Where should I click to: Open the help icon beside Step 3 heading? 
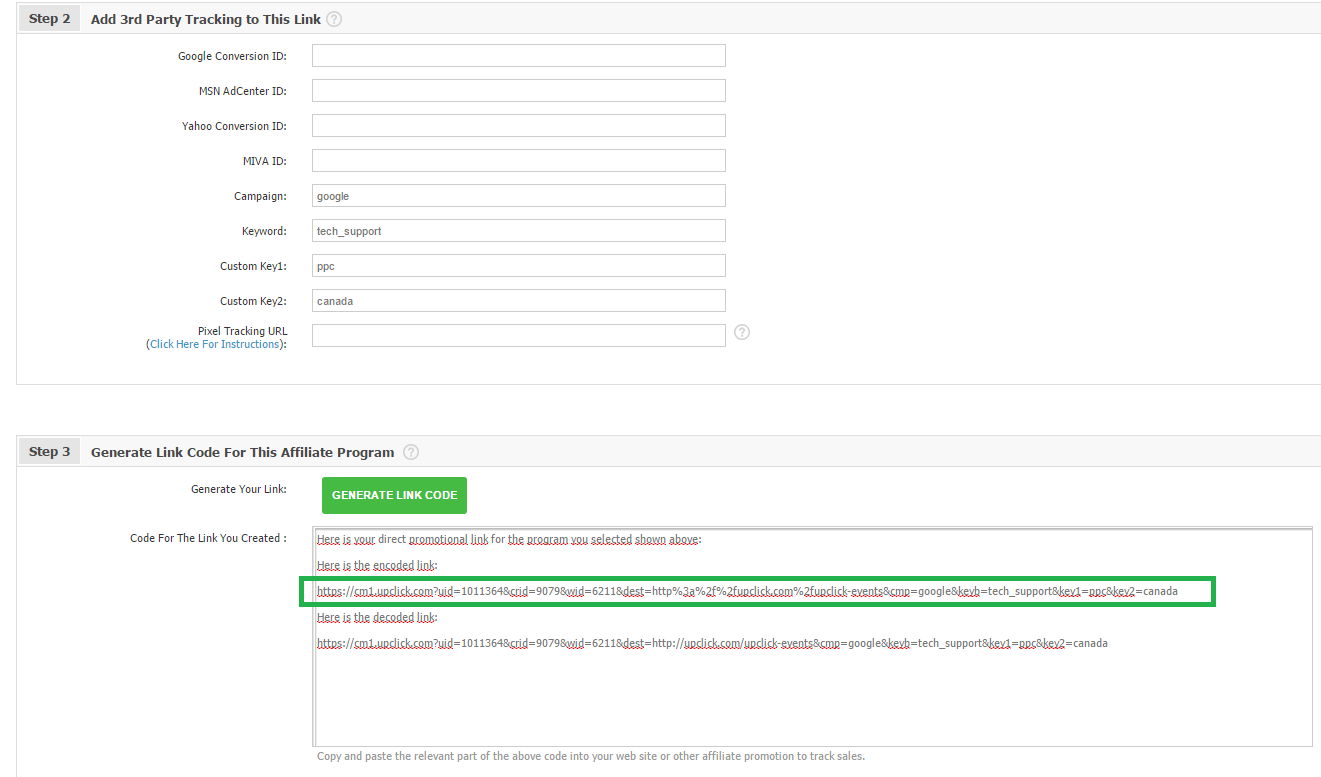click(x=411, y=452)
